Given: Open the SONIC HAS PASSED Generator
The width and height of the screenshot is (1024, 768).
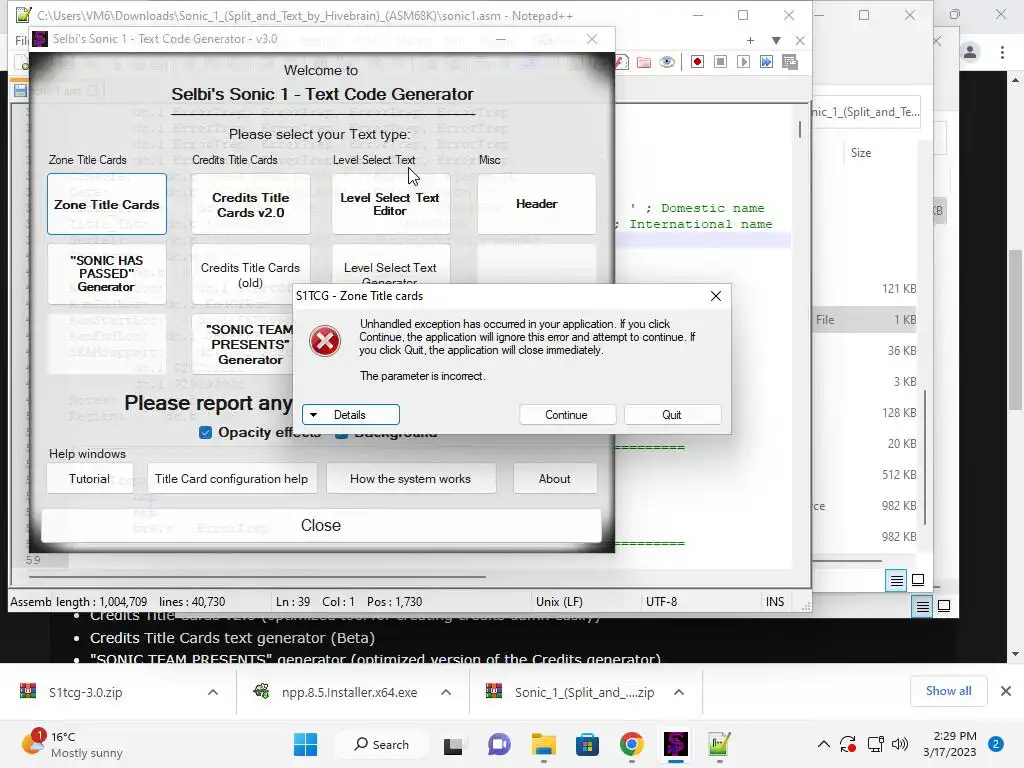Looking at the screenshot, I should (106, 274).
